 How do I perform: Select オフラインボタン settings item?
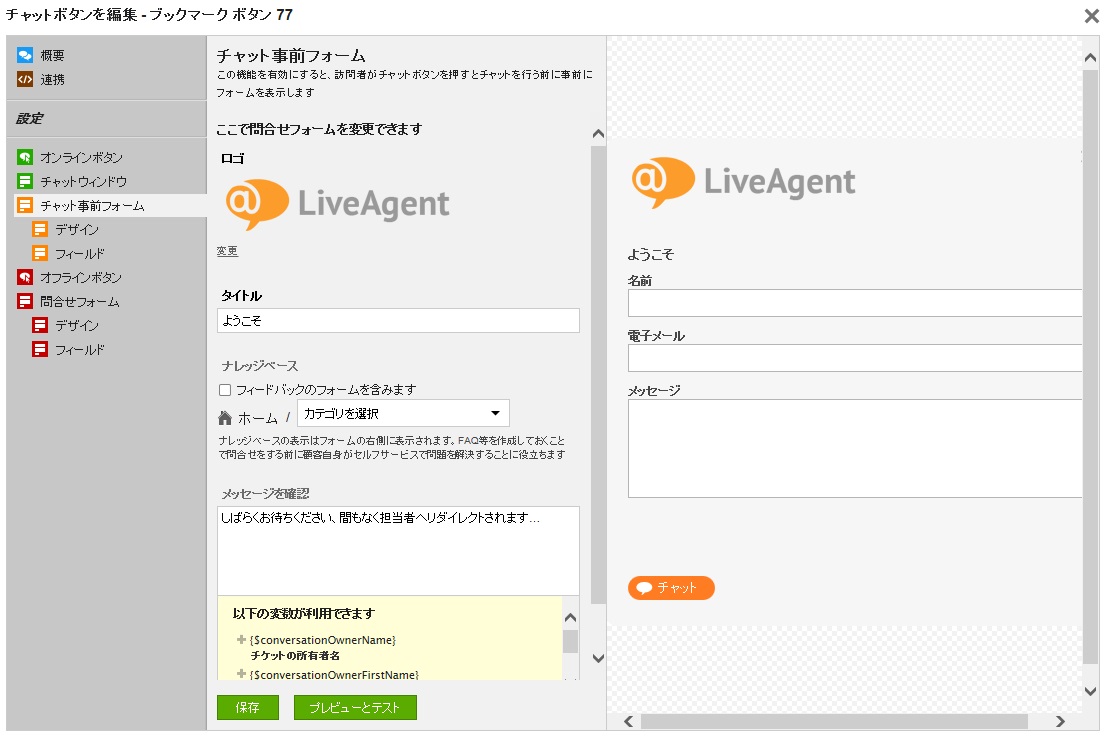tap(81, 277)
